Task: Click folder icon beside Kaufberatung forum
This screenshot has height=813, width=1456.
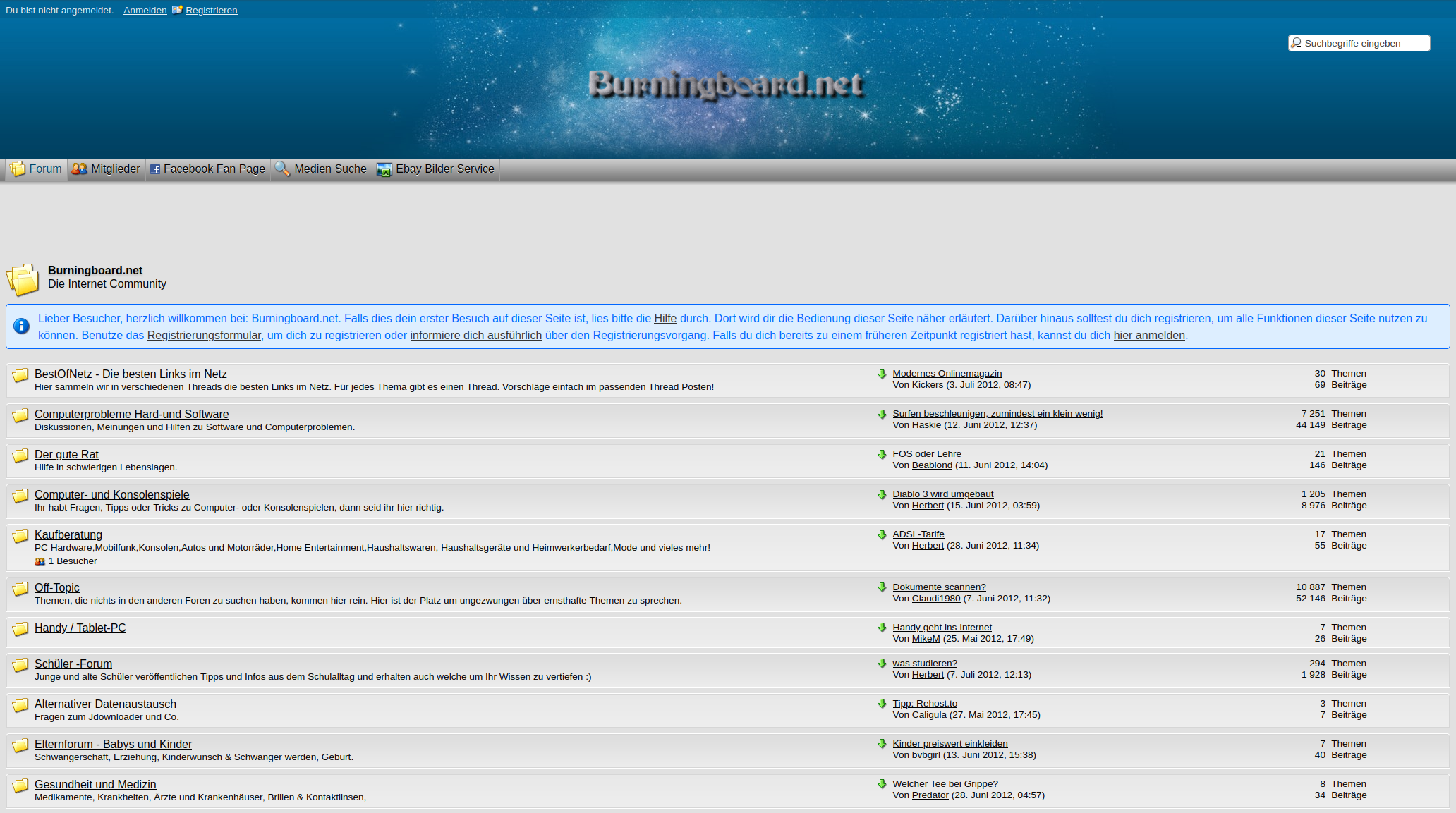Action: click(x=20, y=536)
